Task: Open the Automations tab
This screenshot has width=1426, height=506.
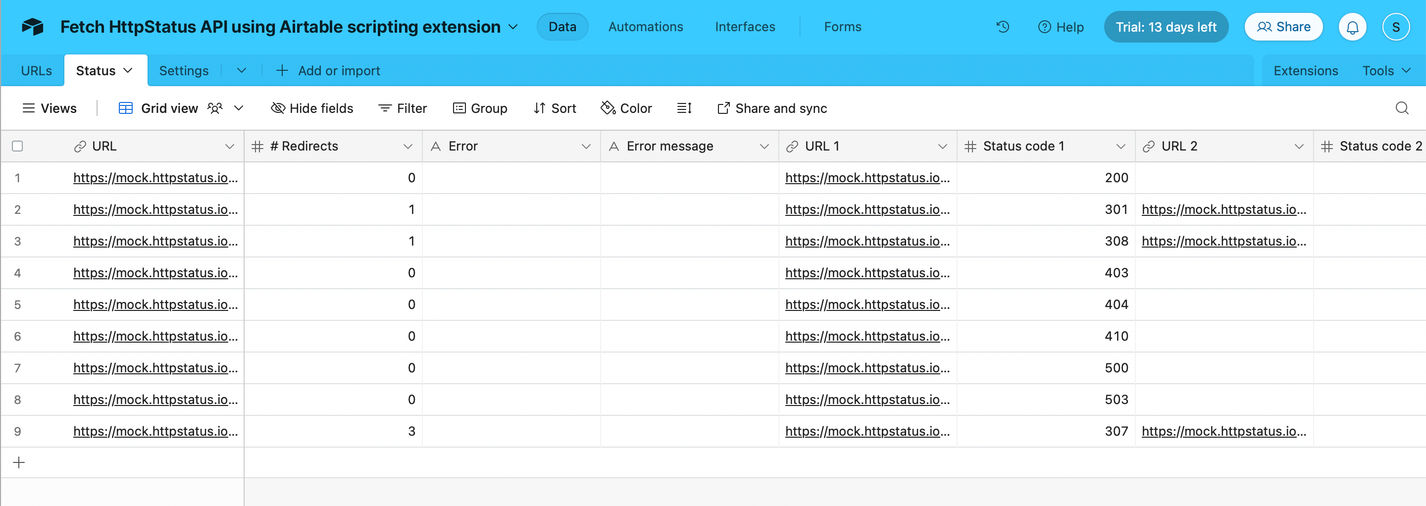Action: [x=645, y=27]
